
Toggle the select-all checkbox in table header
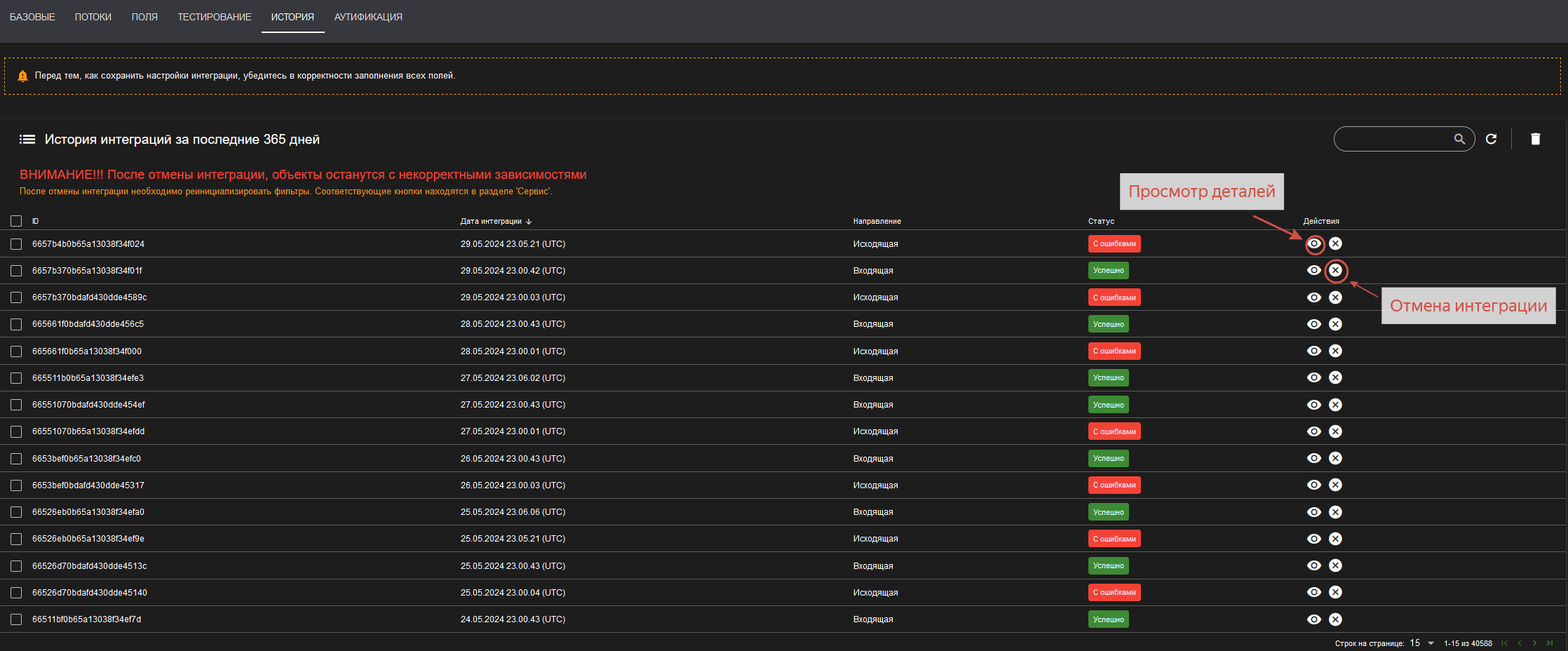point(16,221)
